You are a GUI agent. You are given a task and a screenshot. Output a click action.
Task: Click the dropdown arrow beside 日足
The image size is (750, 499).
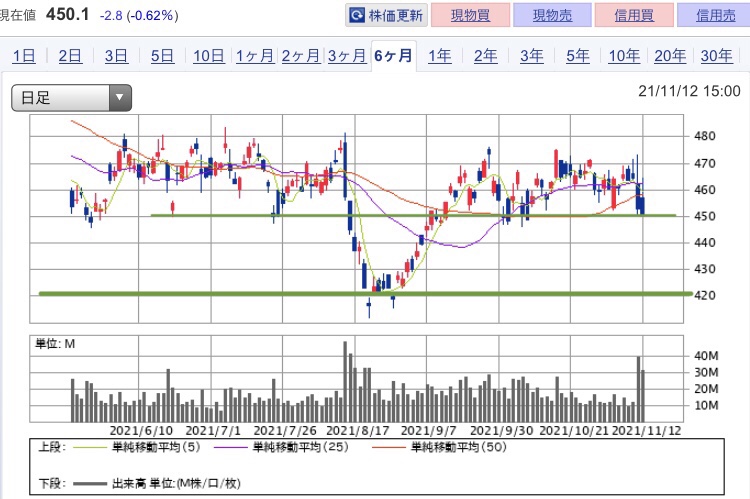pyautogui.click(x=120, y=98)
